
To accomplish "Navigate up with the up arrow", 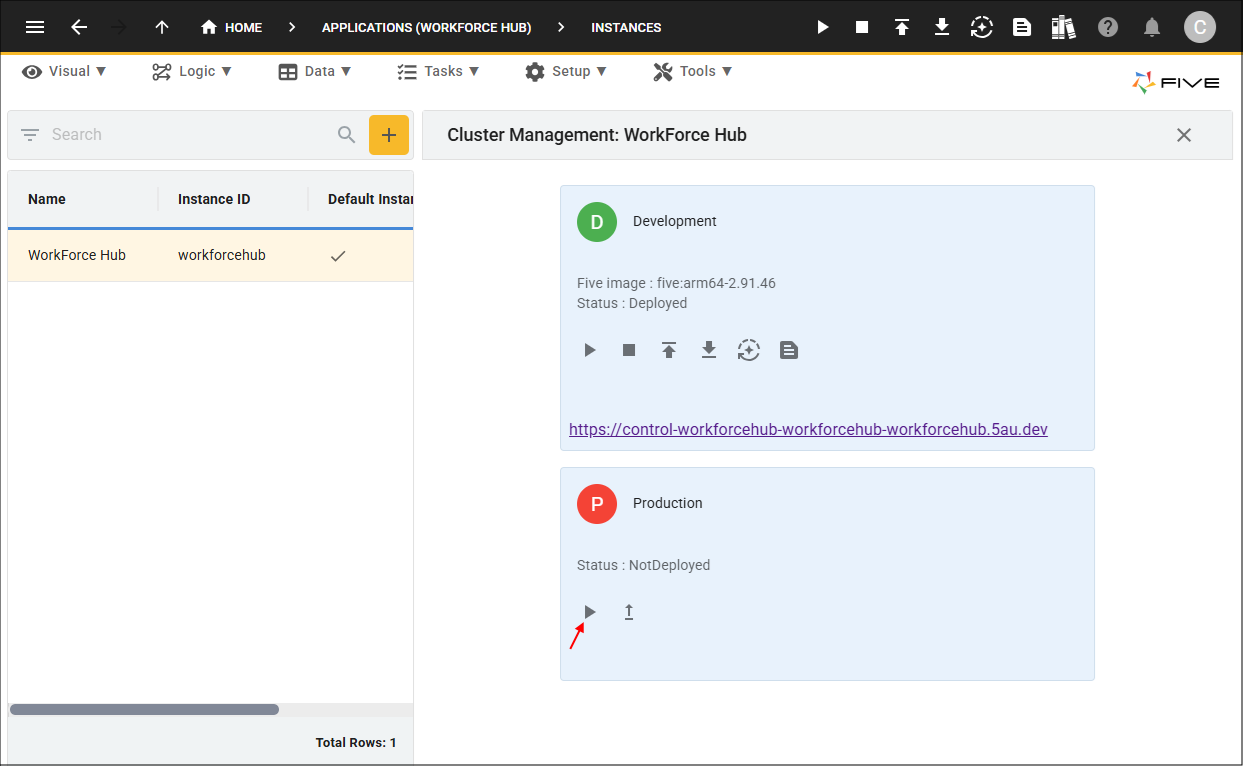I will point(162,27).
